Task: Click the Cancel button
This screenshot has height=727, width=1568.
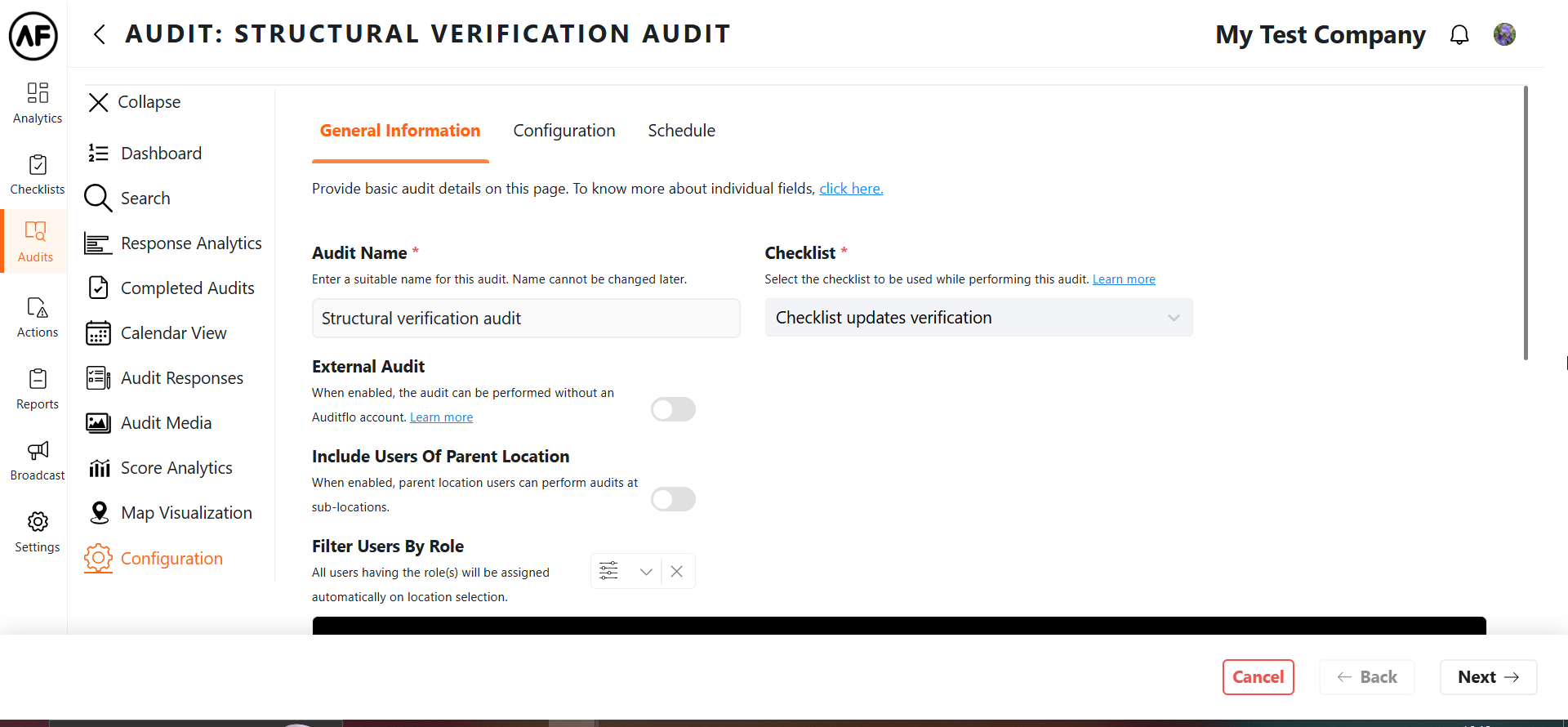Action: pos(1258,677)
